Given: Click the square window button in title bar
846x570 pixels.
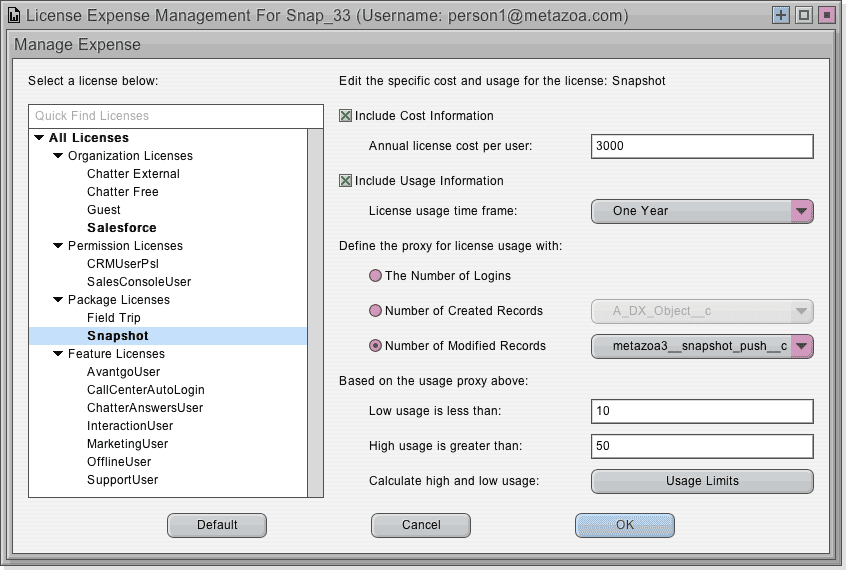Looking at the screenshot, I should click(804, 15).
